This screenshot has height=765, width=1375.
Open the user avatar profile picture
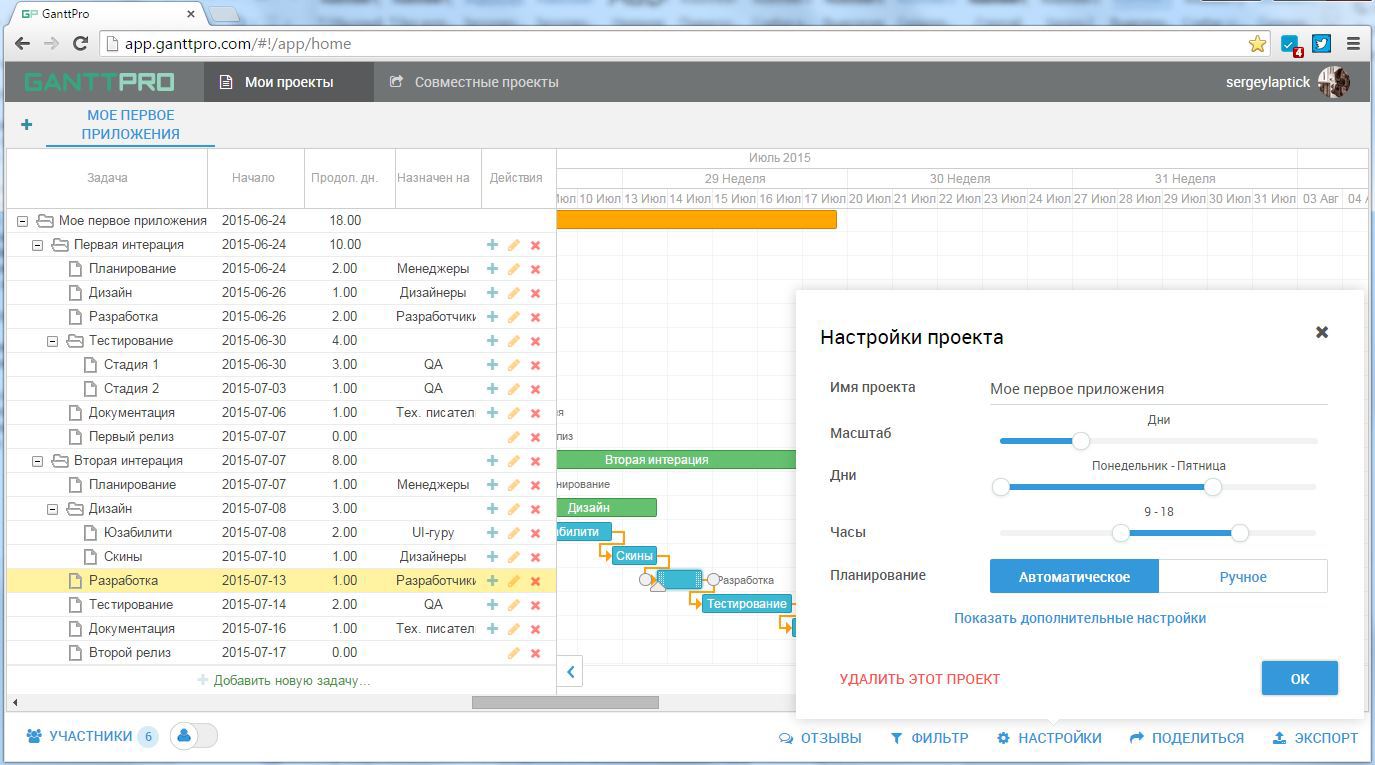(x=1334, y=82)
